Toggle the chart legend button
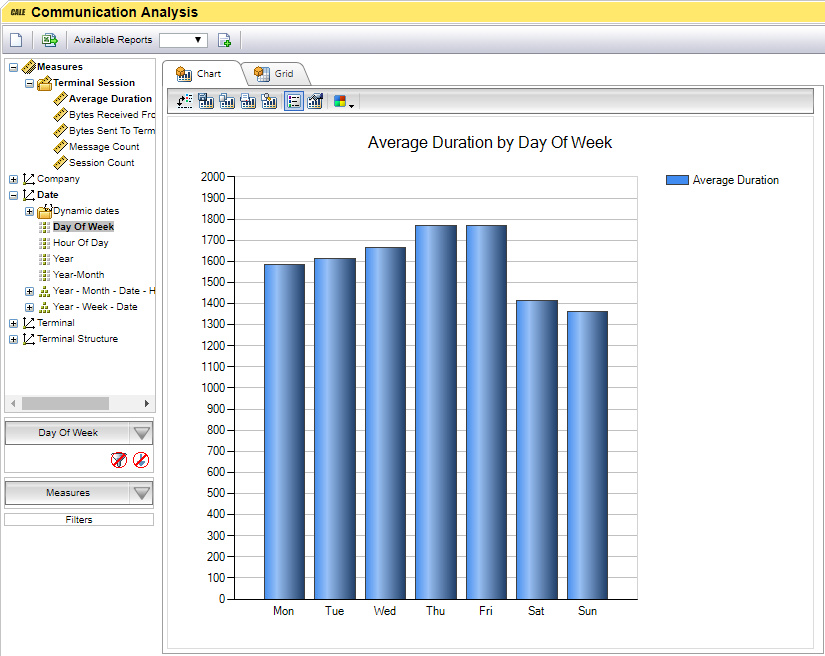Screen dimensions: 825x656 [294, 101]
